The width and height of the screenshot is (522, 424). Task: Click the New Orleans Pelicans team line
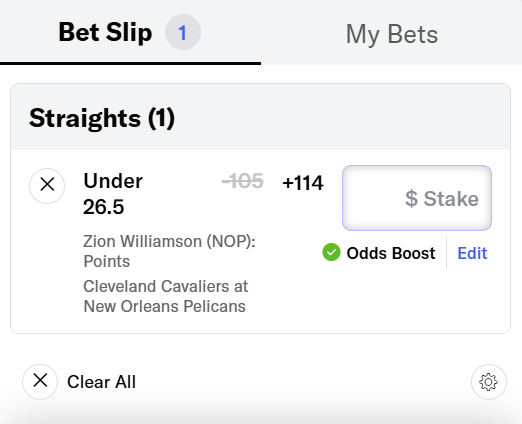164,306
